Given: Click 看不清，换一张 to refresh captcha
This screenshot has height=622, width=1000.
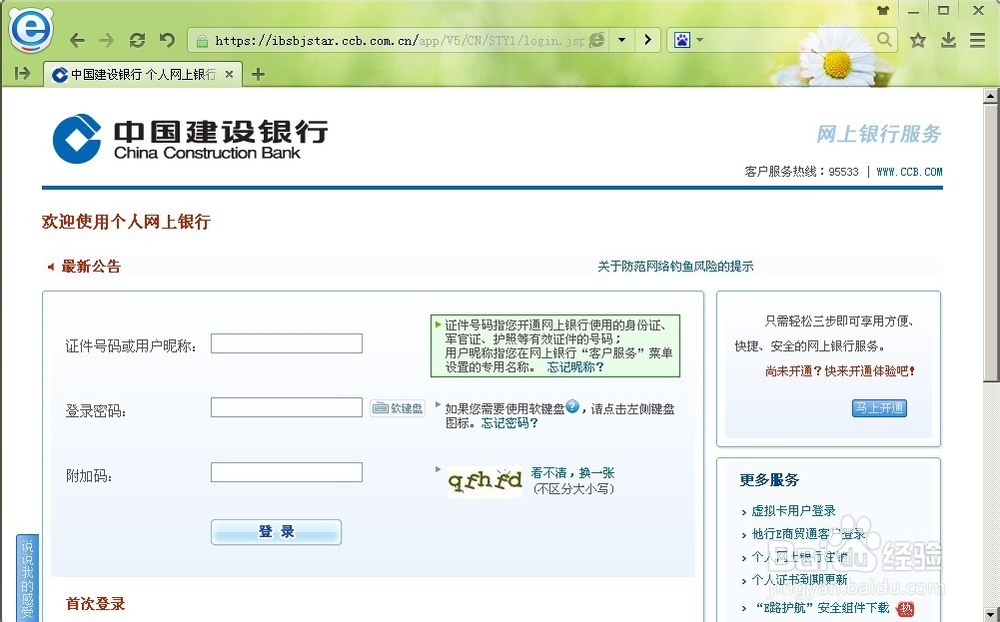Looking at the screenshot, I should pyautogui.click(x=573, y=473).
